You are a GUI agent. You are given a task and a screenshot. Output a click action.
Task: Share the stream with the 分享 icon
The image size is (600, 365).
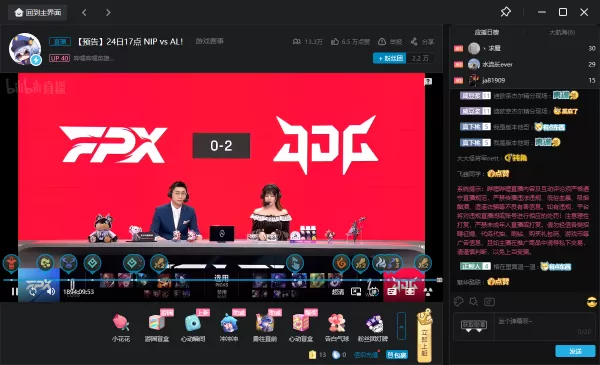(x=414, y=41)
